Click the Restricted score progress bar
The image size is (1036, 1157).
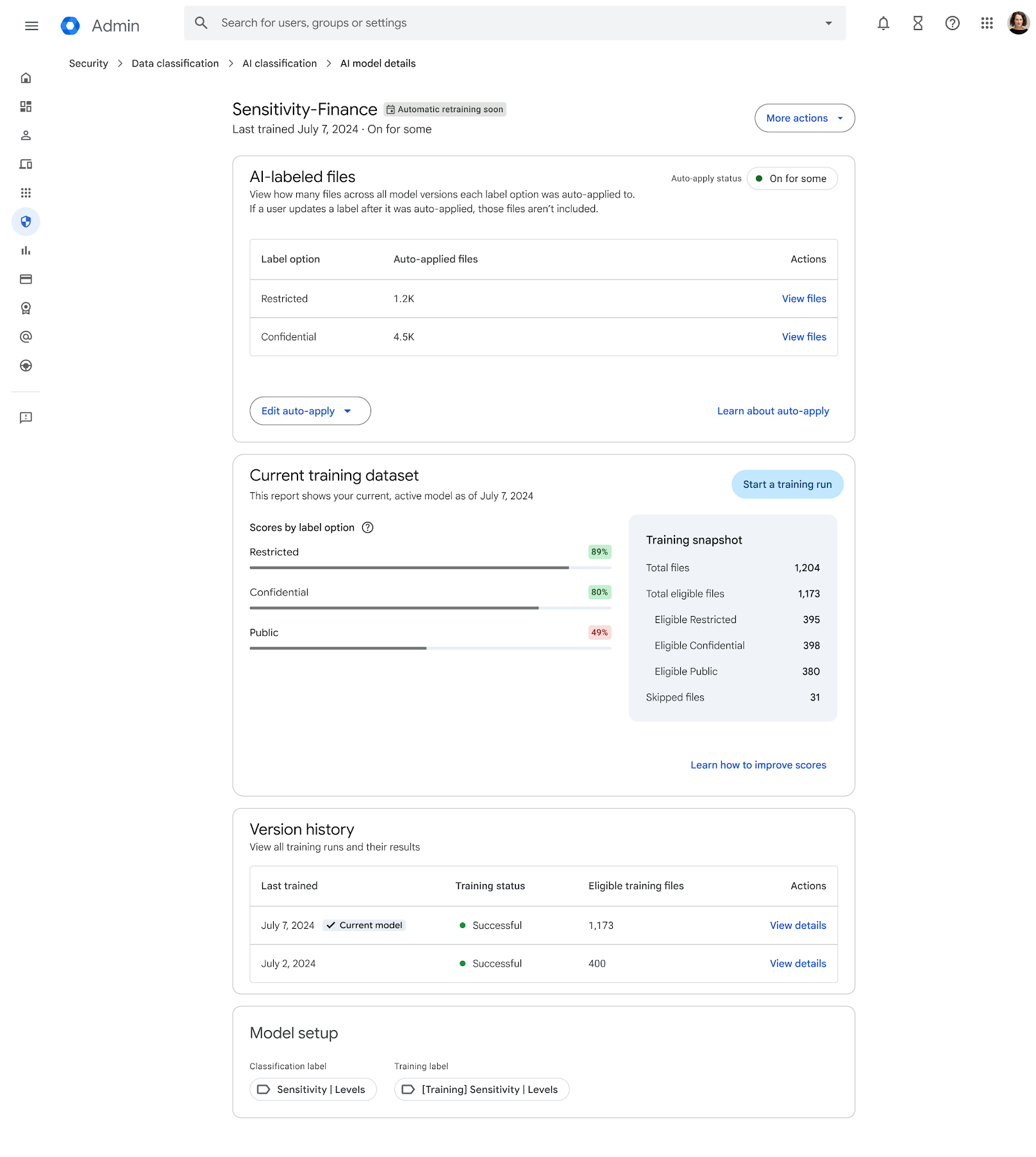430,568
